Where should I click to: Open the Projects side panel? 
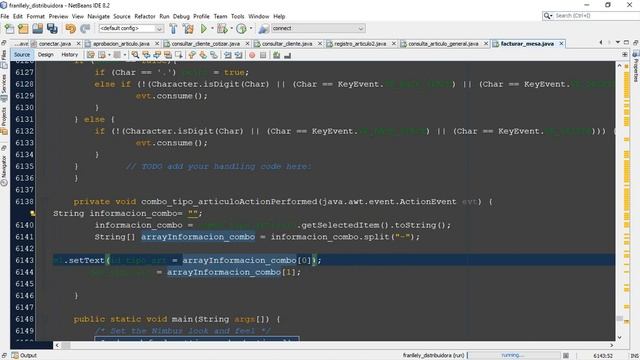pos(4,120)
